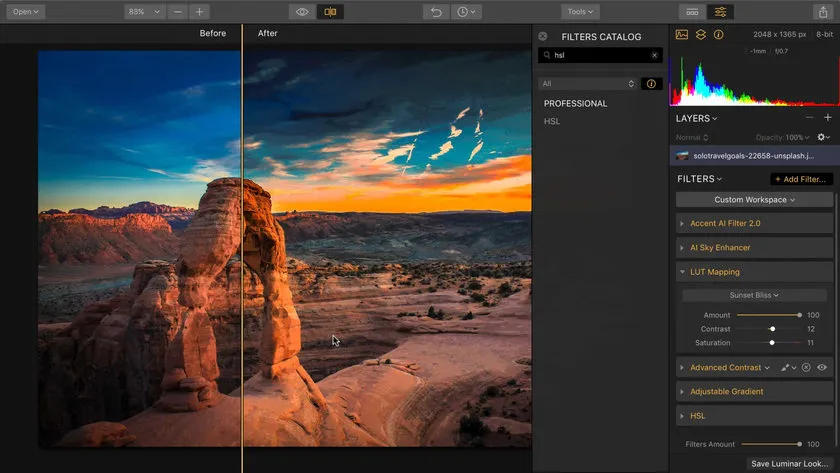Viewport: 840px width, 473px height.
Task: Toggle the side panel sliders icon
Action: pos(721,12)
